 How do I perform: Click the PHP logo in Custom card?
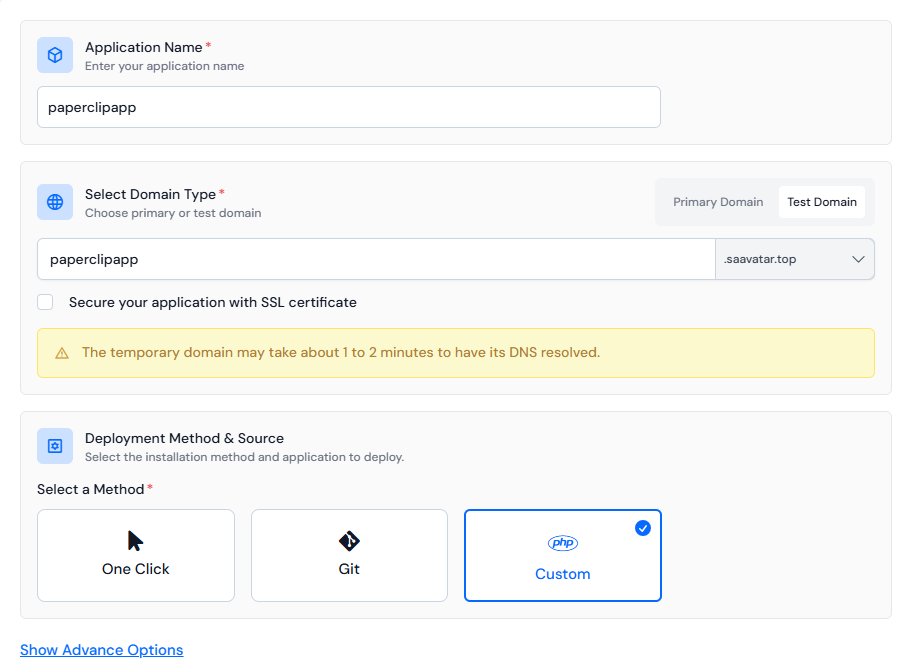(562, 543)
